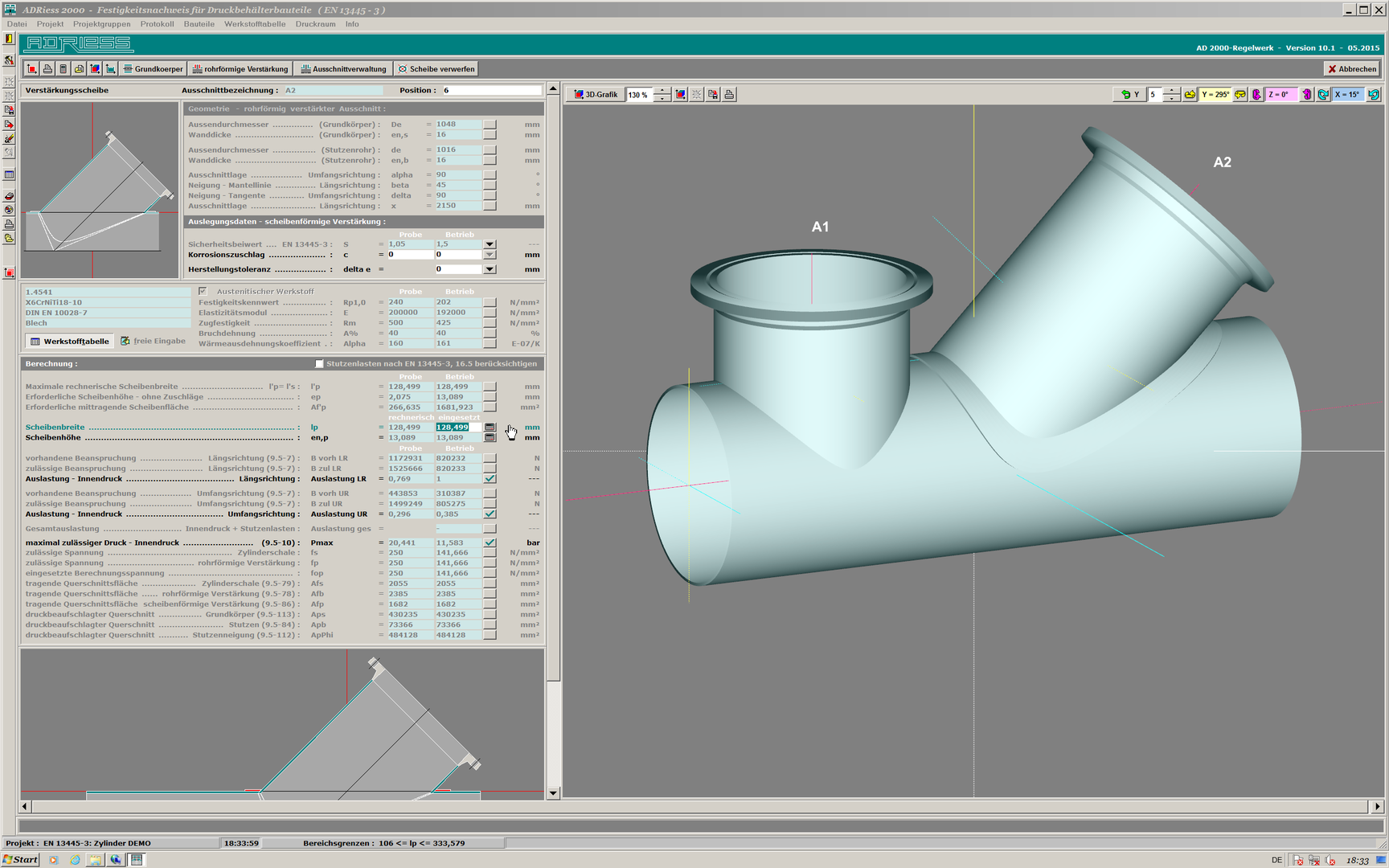Open the Protokoll menu
The width and height of the screenshot is (1389, 868).
point(157,24)
